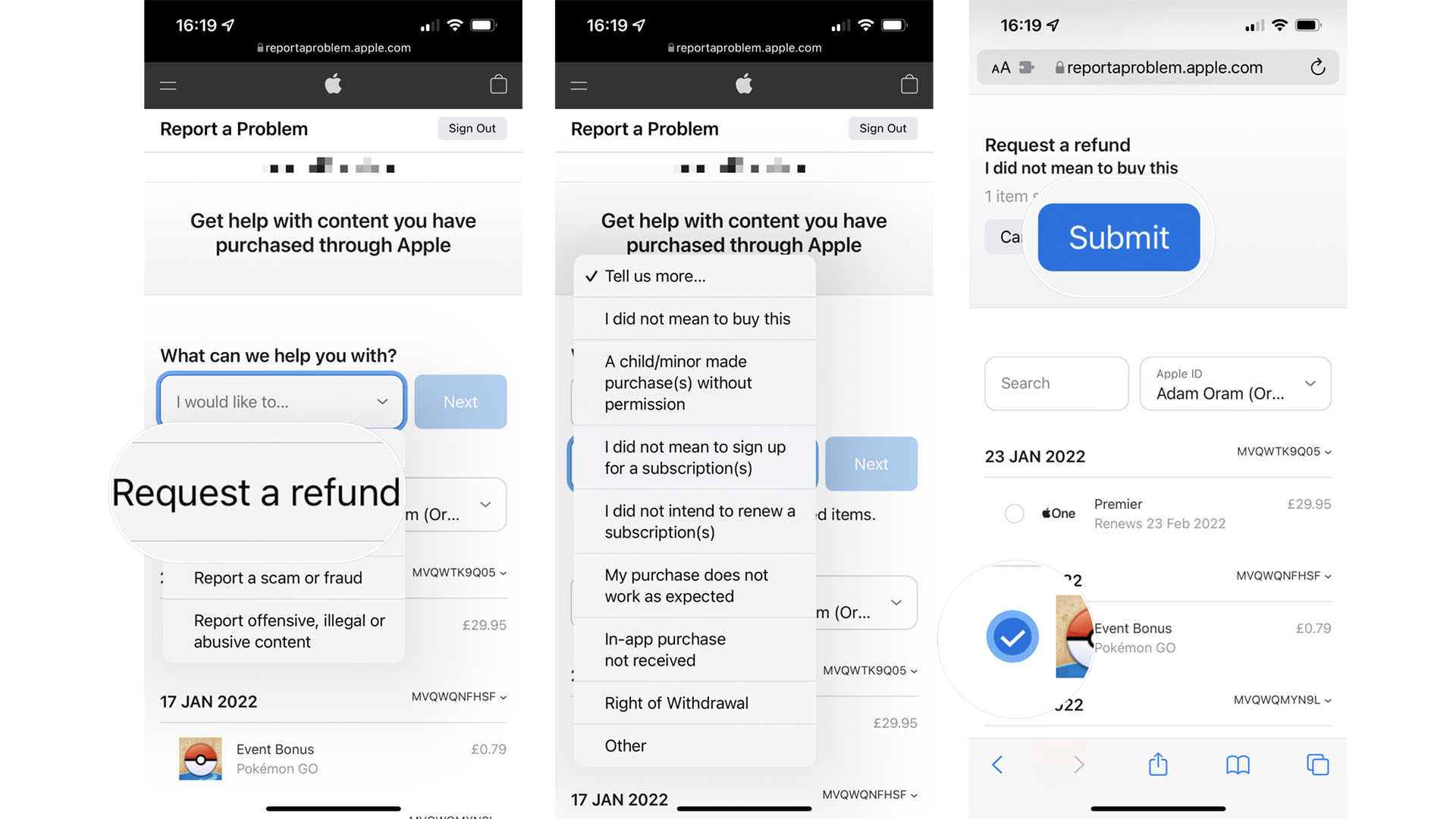Select 'I did not mean to buy this'
Image resolution: width=1456 pixels, height=819 pixels.
pyautogui.click(x=697, y=318)
